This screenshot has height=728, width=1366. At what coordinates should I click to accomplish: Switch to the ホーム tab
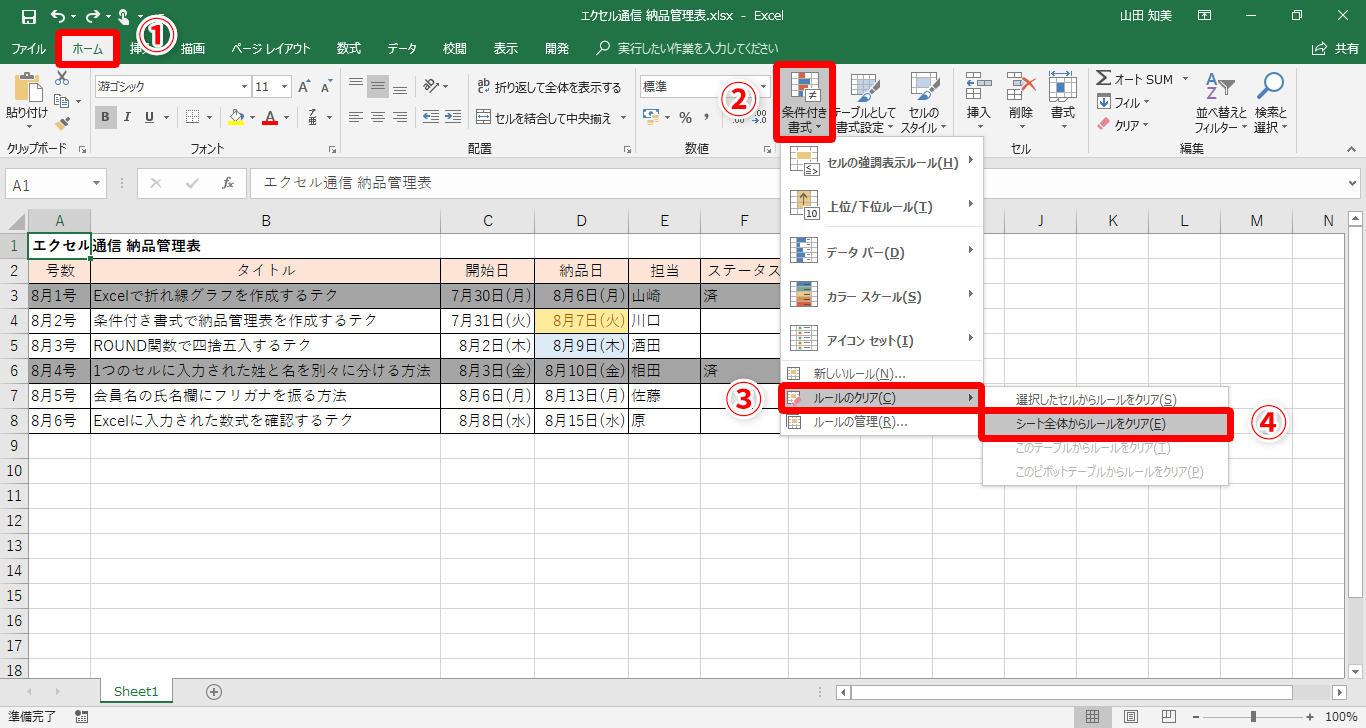(x=88, y=48)
